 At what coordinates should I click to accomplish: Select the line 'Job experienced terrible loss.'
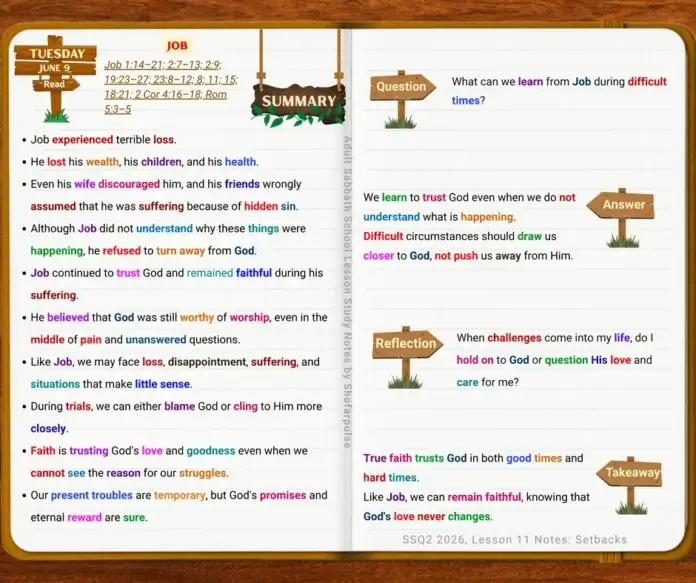103,139
